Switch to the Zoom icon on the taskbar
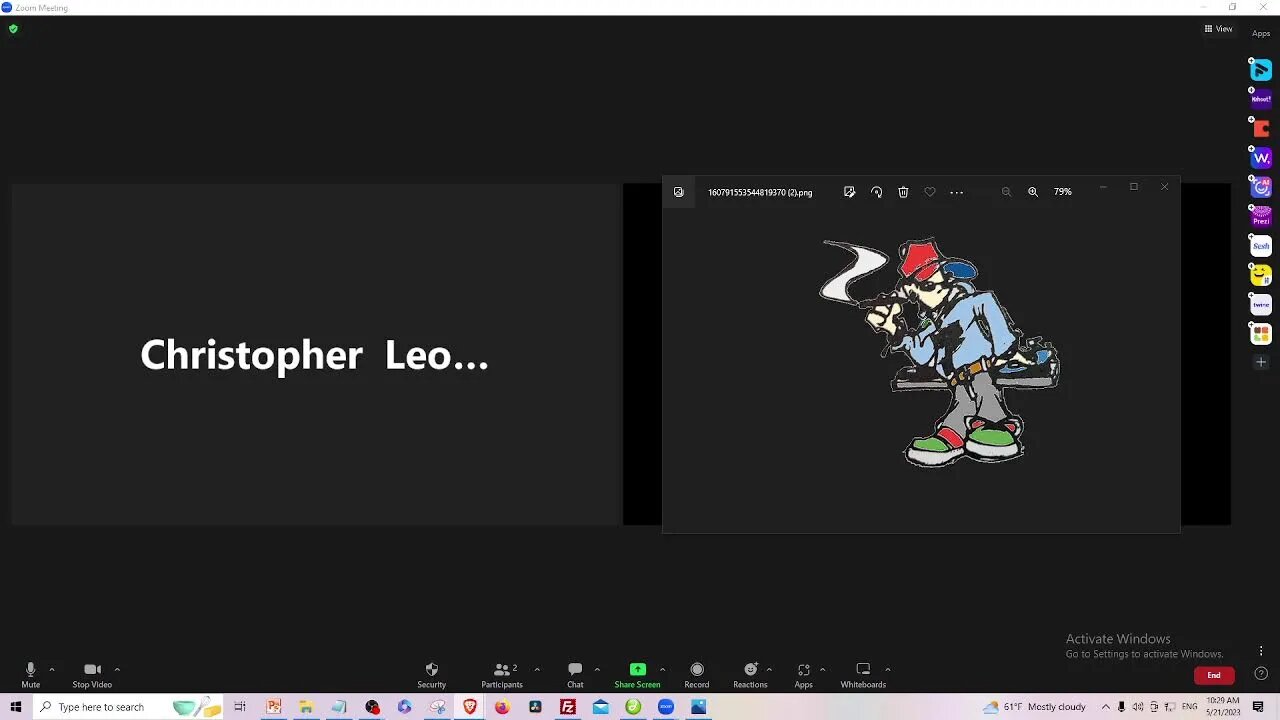The height and width of the screenshot is (720, 1280). point(666,707)
